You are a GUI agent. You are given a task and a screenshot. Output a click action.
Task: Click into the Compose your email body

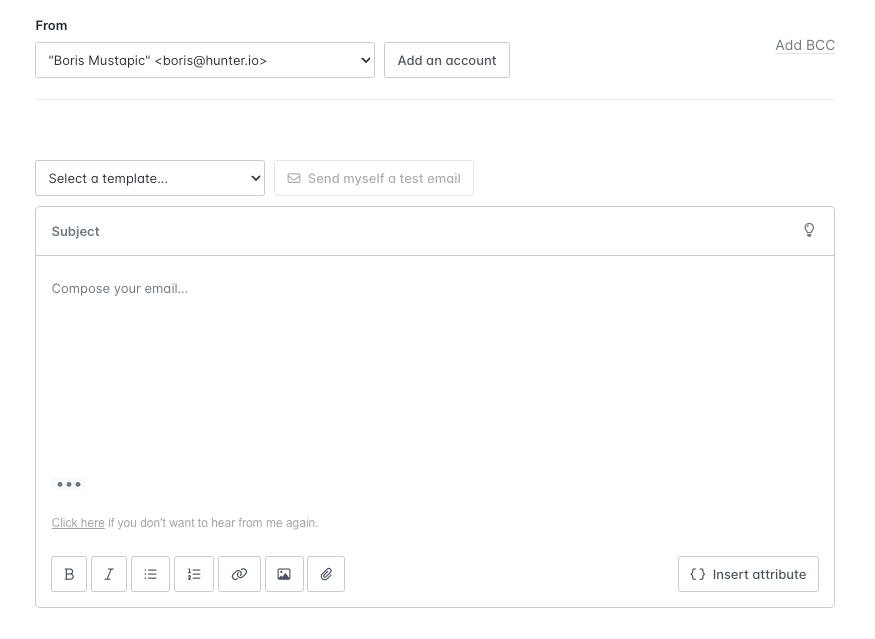[x=435, y=368]
